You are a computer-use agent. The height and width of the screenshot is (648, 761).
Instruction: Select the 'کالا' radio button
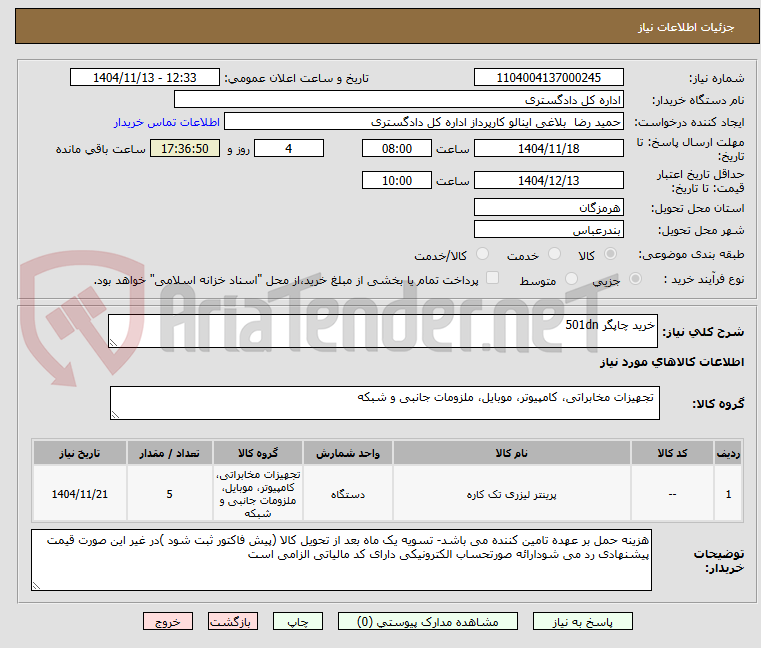coord(610,254)
